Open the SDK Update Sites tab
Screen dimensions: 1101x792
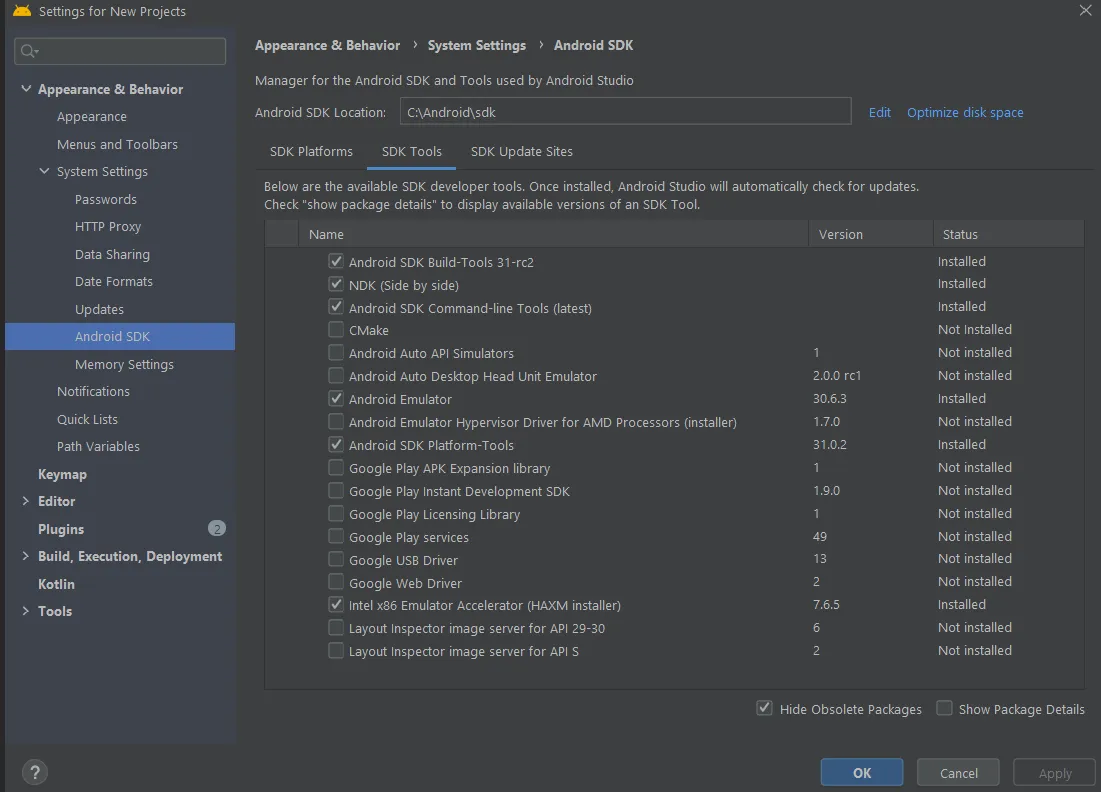pos(522,152)
